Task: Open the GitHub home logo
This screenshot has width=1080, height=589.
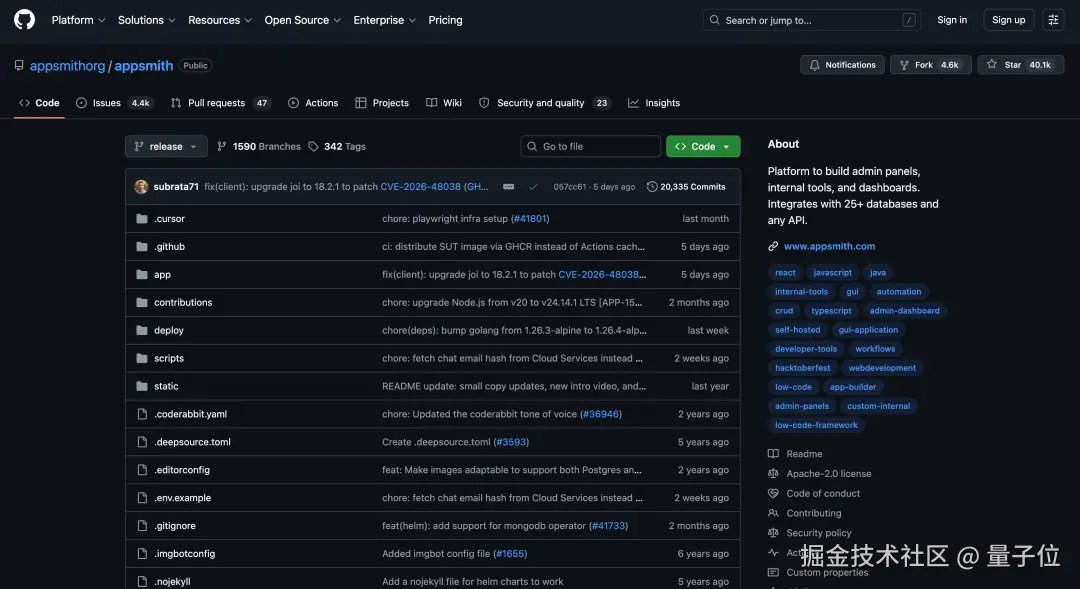Action: 24,20
